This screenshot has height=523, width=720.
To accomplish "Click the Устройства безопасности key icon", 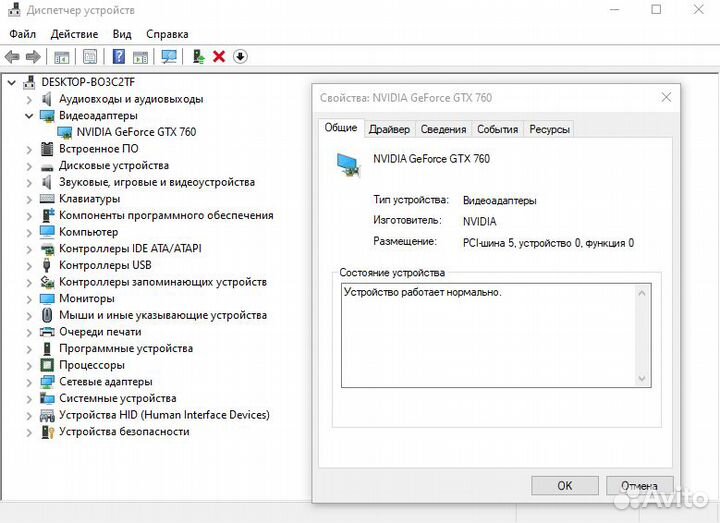I will [x=47, y=432].
